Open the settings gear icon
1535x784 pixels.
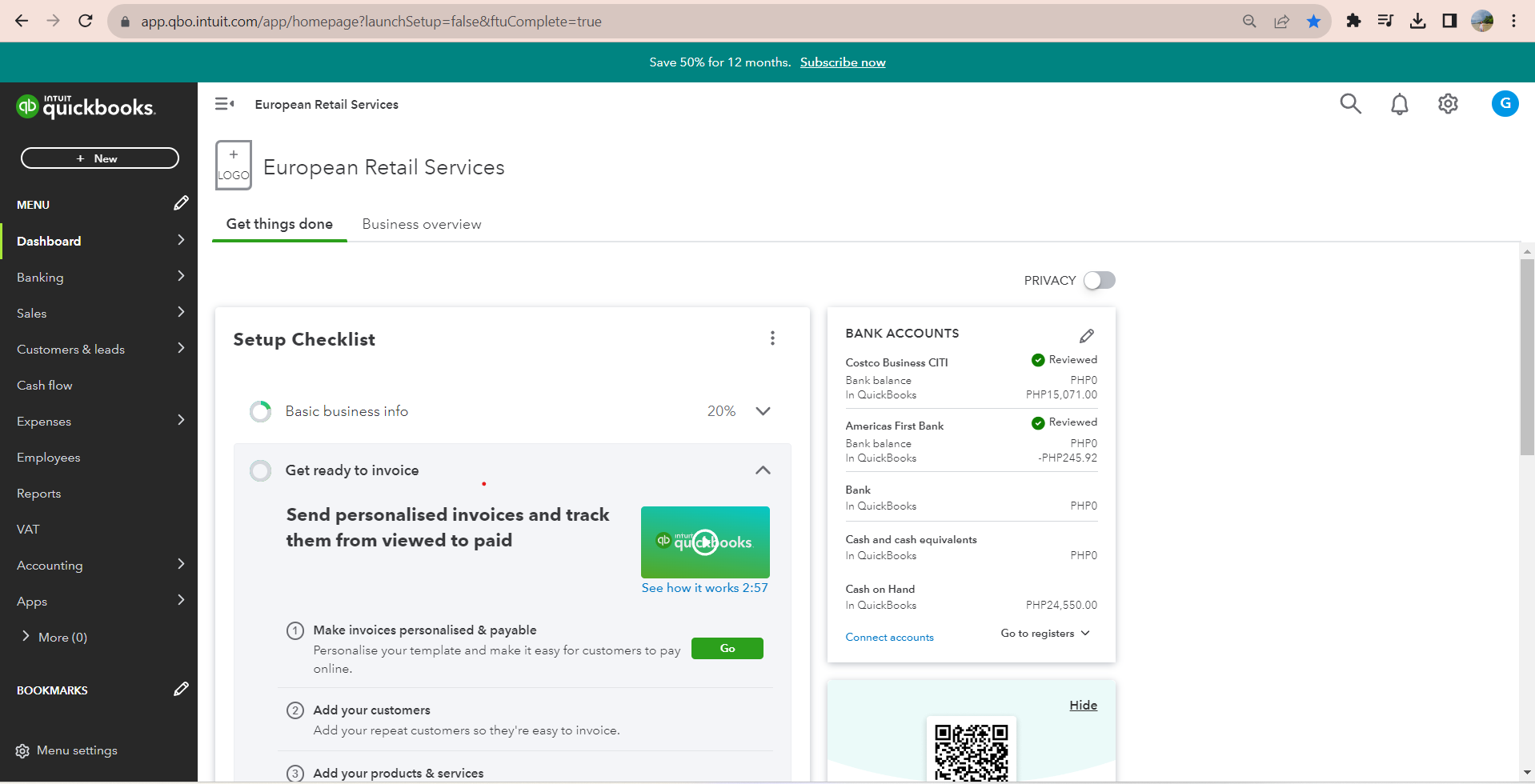tap(1448, 104)
